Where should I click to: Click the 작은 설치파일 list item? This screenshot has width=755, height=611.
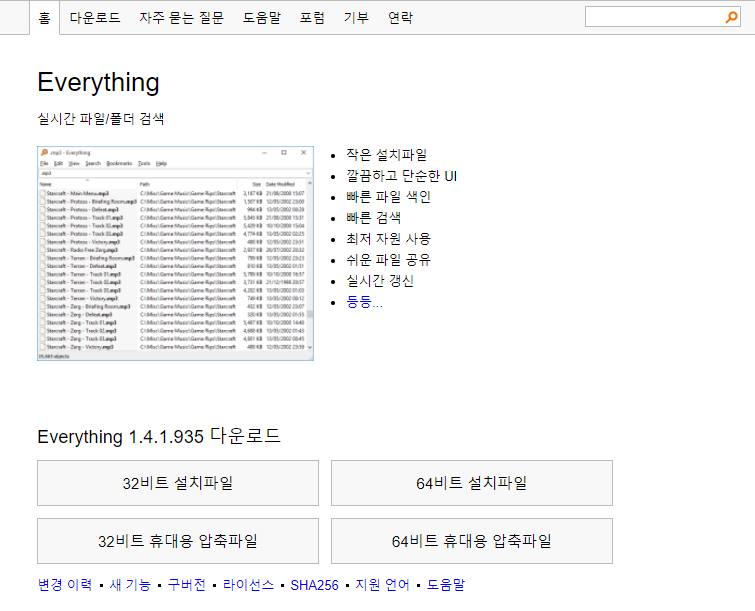point(387,155)
